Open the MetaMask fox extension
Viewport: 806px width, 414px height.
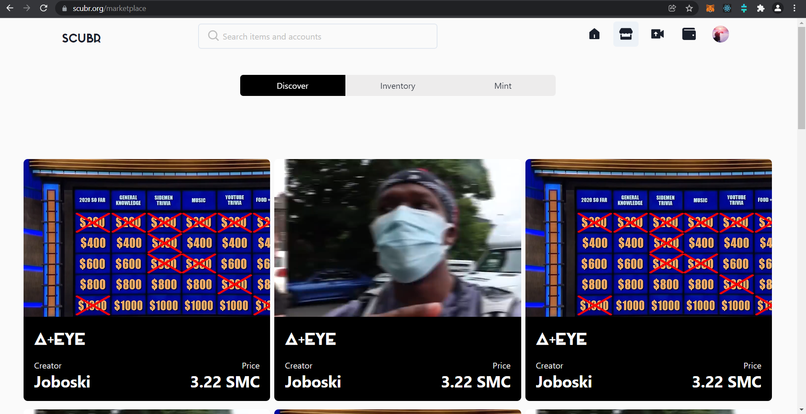point(710,8)
